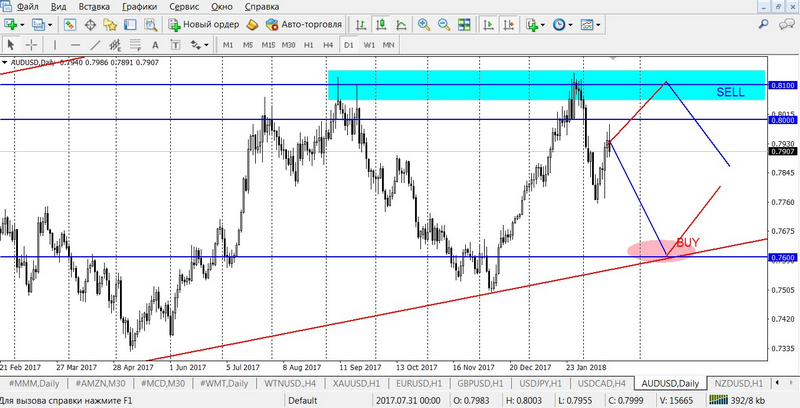Expand the new chart dropdown arrow
This screenshot has height=408, width=800.
[x=22, y=24]
